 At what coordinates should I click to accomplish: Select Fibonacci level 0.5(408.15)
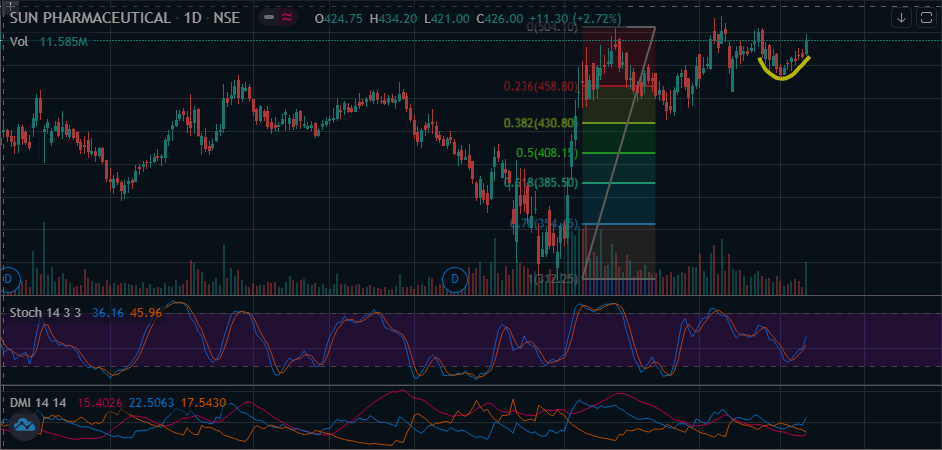(547, 153)
